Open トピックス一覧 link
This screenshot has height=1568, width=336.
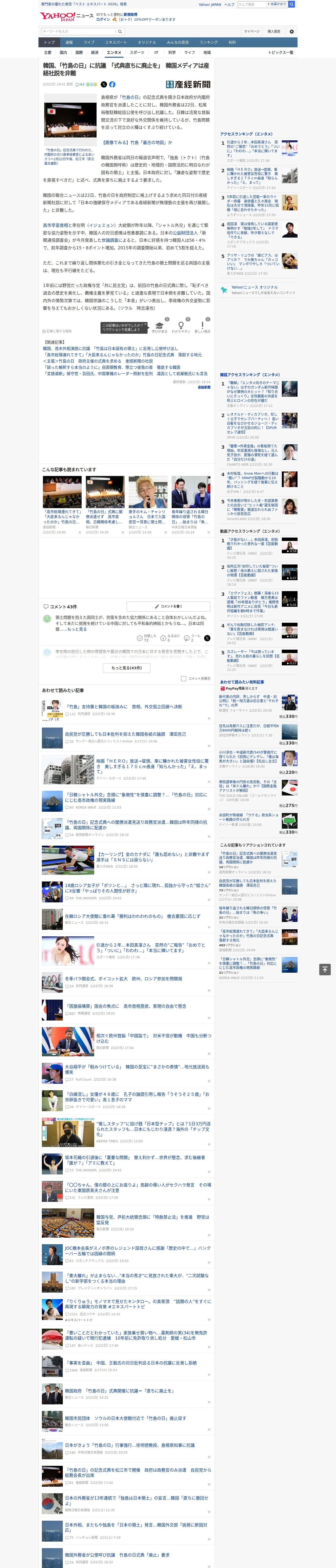point(281,52)
